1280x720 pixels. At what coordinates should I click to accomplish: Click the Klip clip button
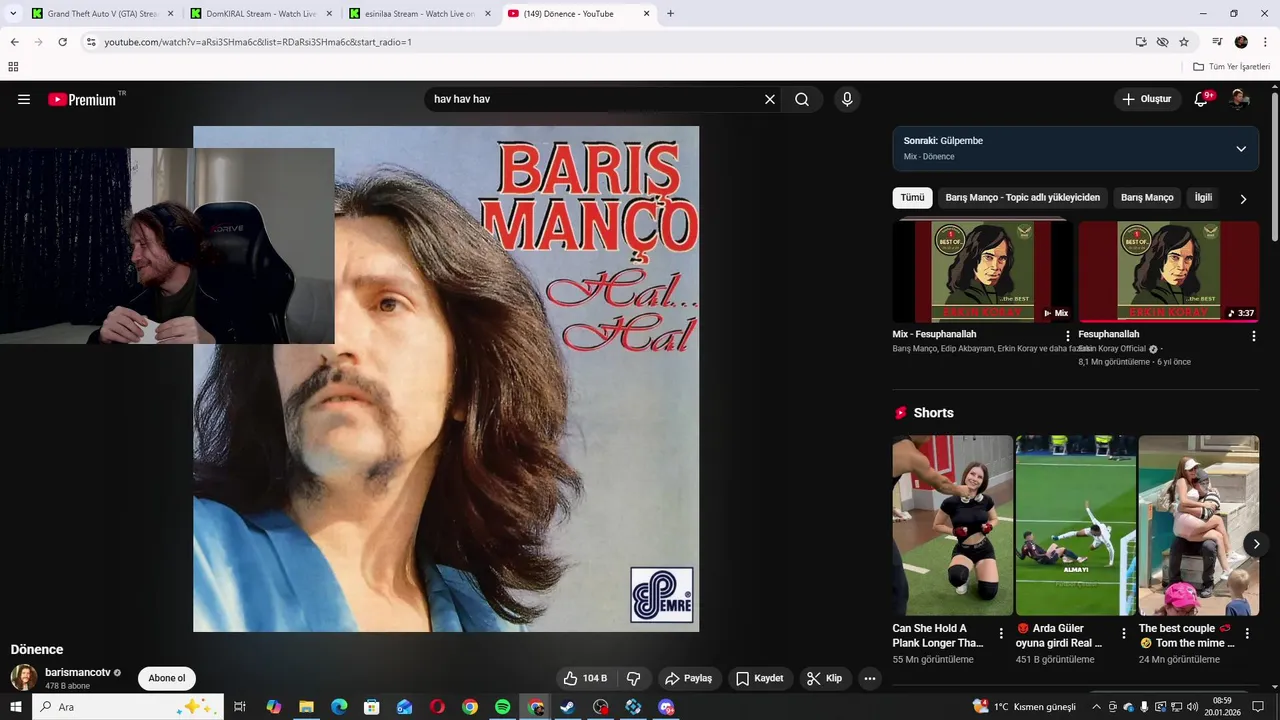click(x=825, y=678)
